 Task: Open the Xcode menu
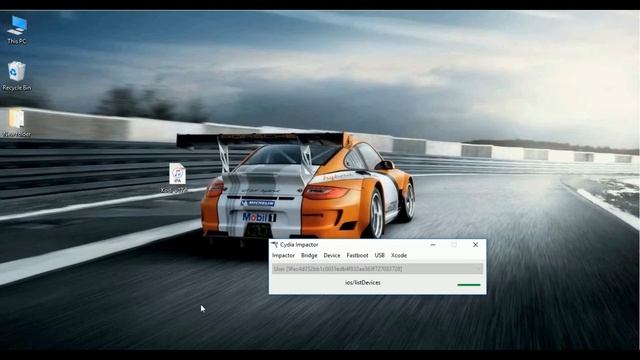coord(399,256)
